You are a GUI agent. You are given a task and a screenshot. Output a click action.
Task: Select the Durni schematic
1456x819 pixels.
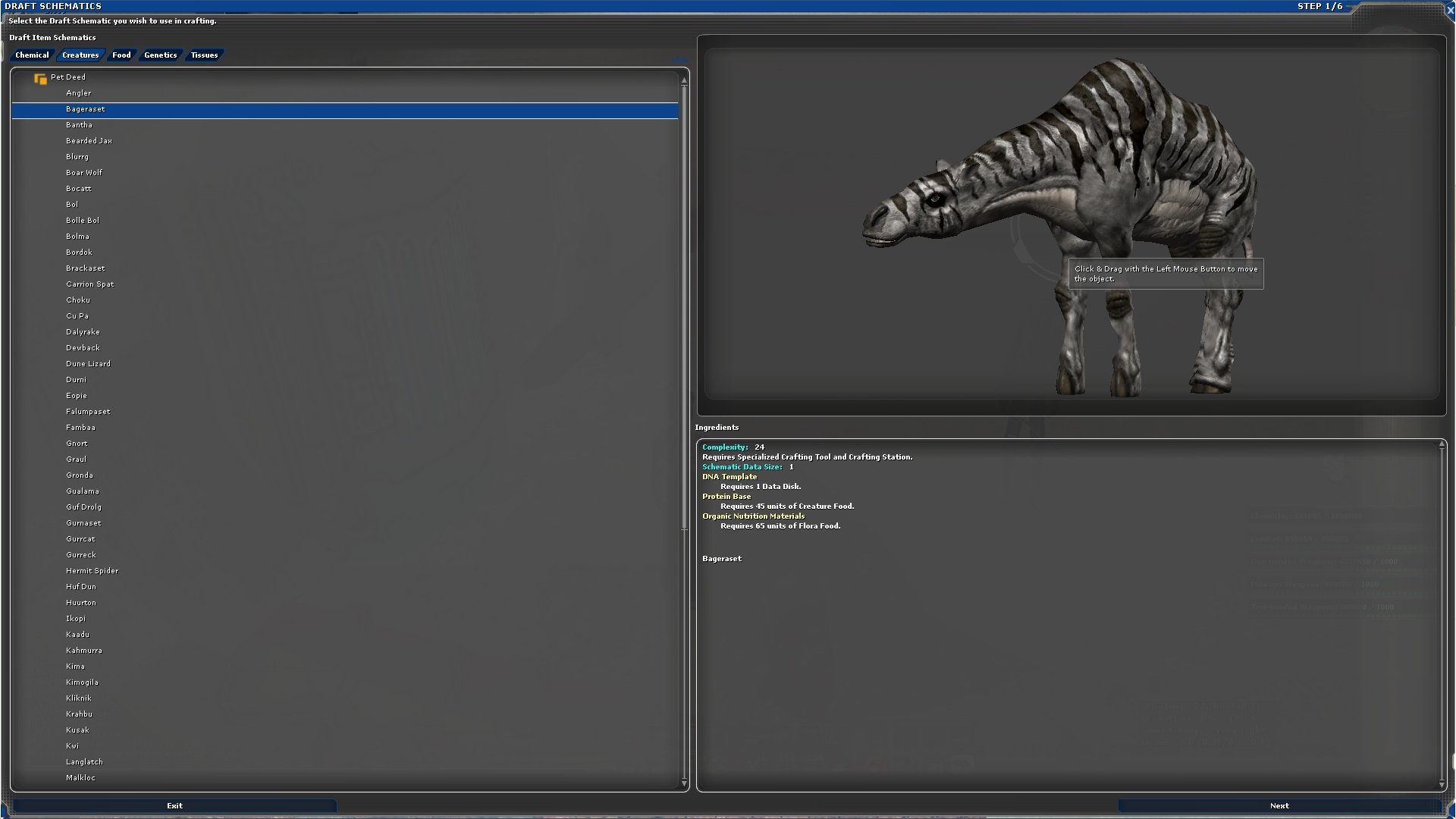[76, 380]
